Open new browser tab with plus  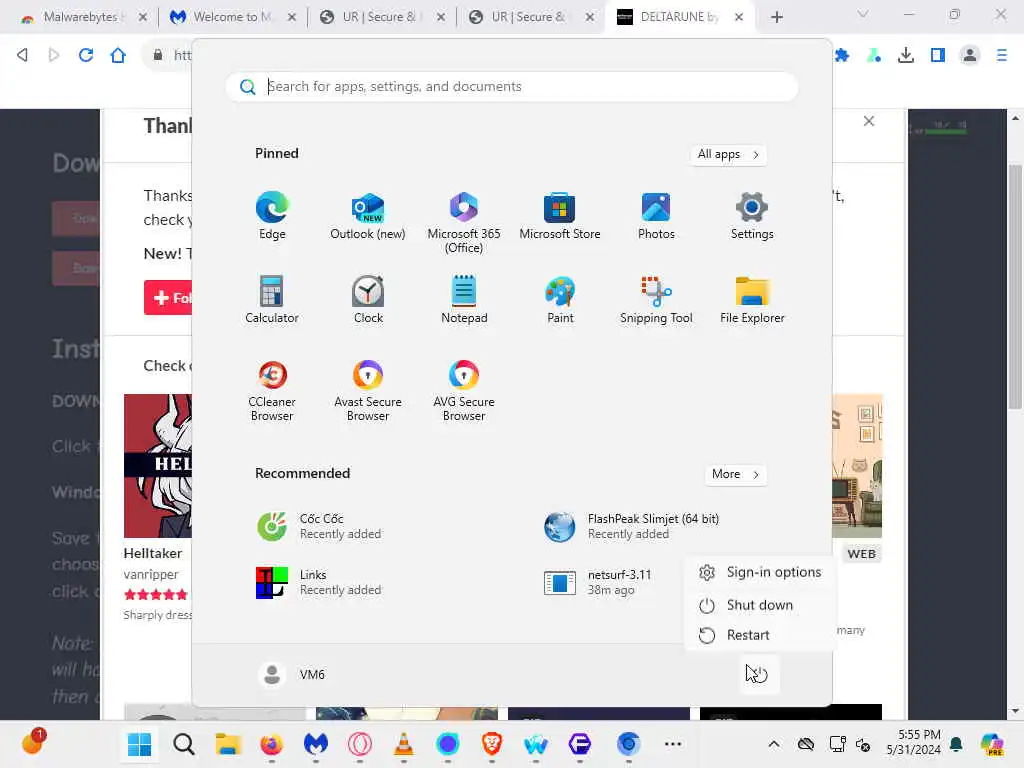(776, 17)
